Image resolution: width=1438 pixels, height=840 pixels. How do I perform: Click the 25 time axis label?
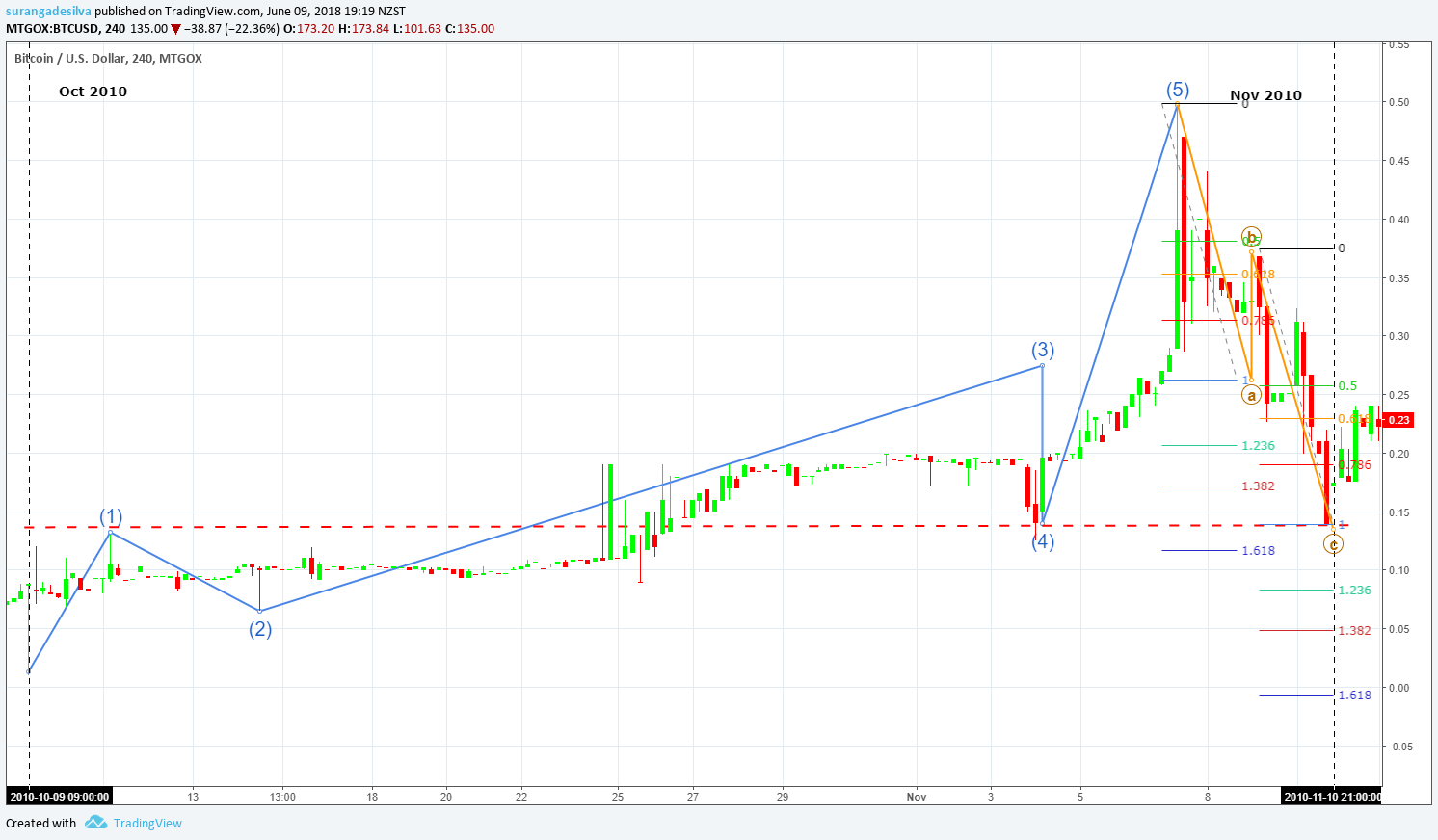tap(618, 797)
